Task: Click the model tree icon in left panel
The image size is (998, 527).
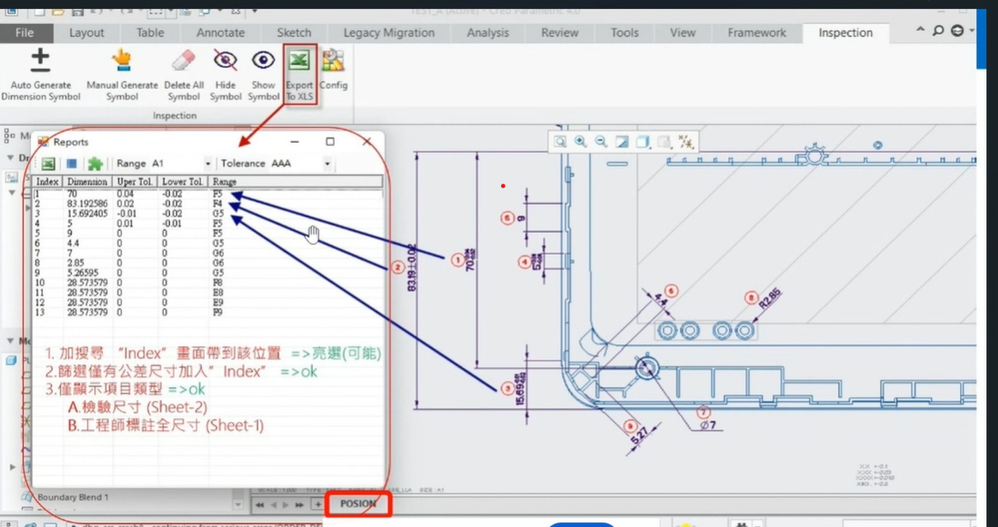Action: click(x=10, y=135)
